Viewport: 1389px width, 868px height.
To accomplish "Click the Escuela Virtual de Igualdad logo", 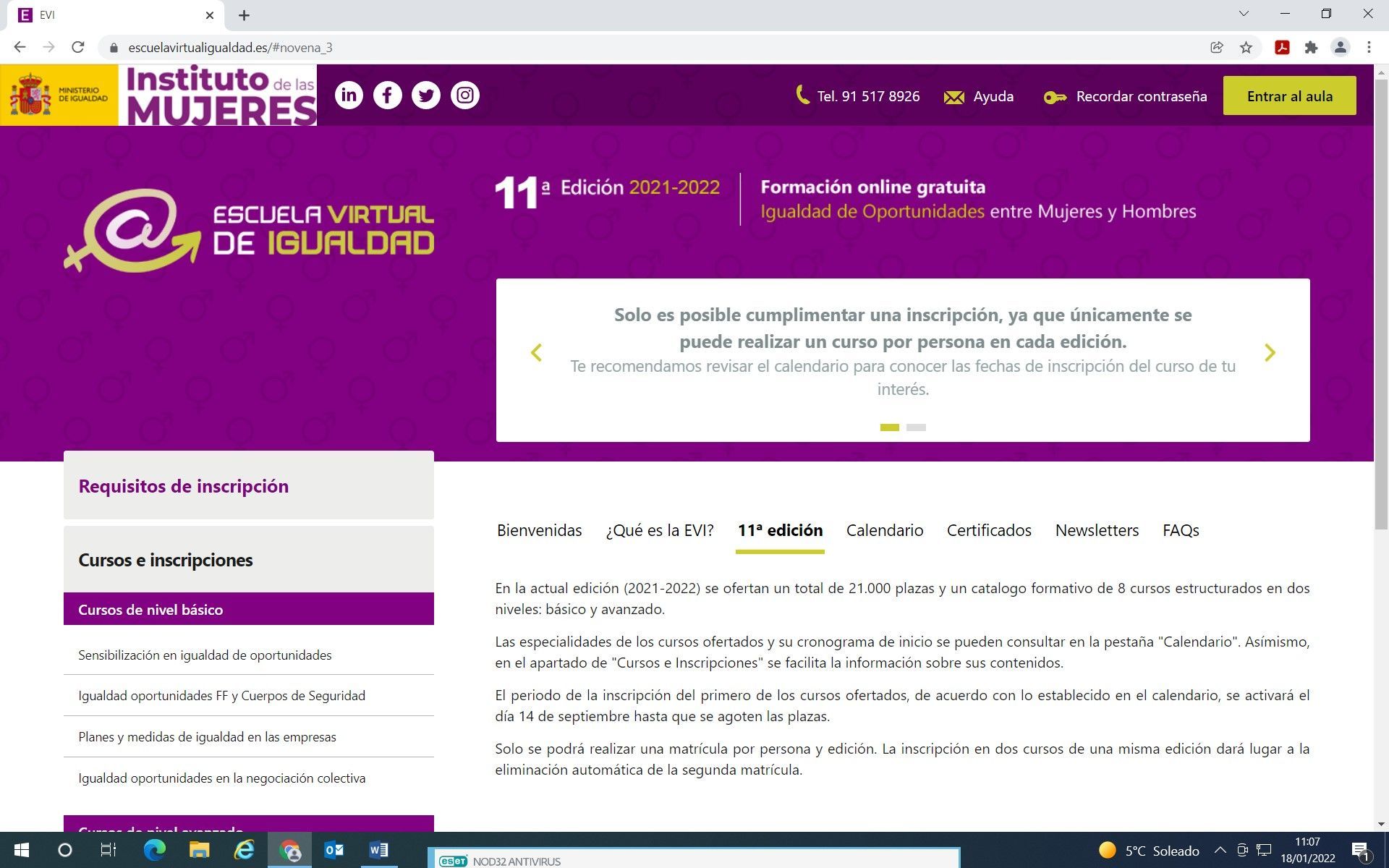I will (x=250, y=230).
